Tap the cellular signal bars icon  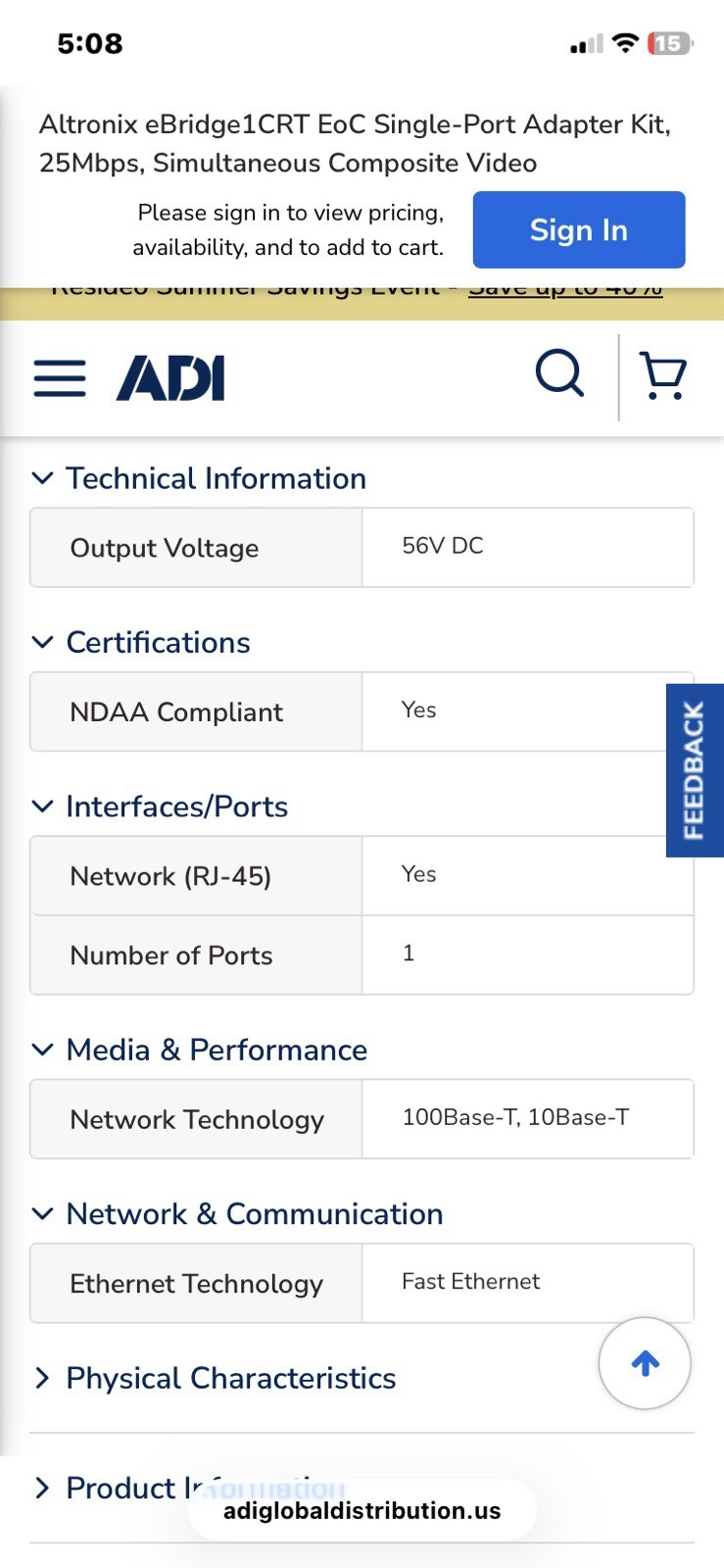coord(587,44)
